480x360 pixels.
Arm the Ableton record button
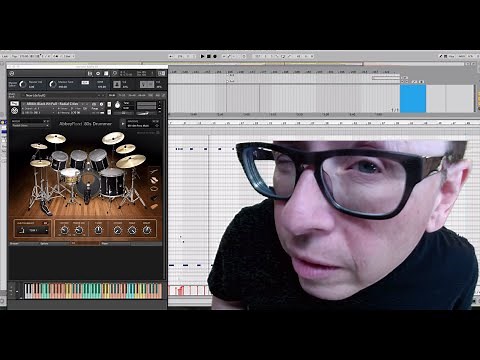coord(215,56)
